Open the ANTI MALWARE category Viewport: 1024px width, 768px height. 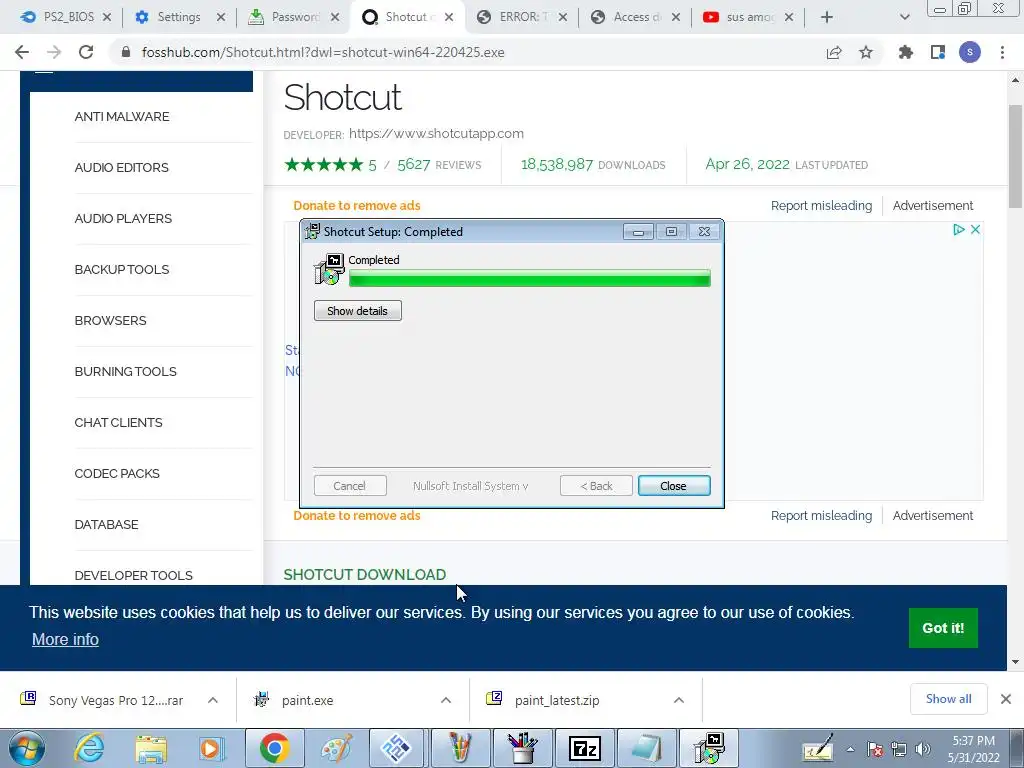[121, 117]
